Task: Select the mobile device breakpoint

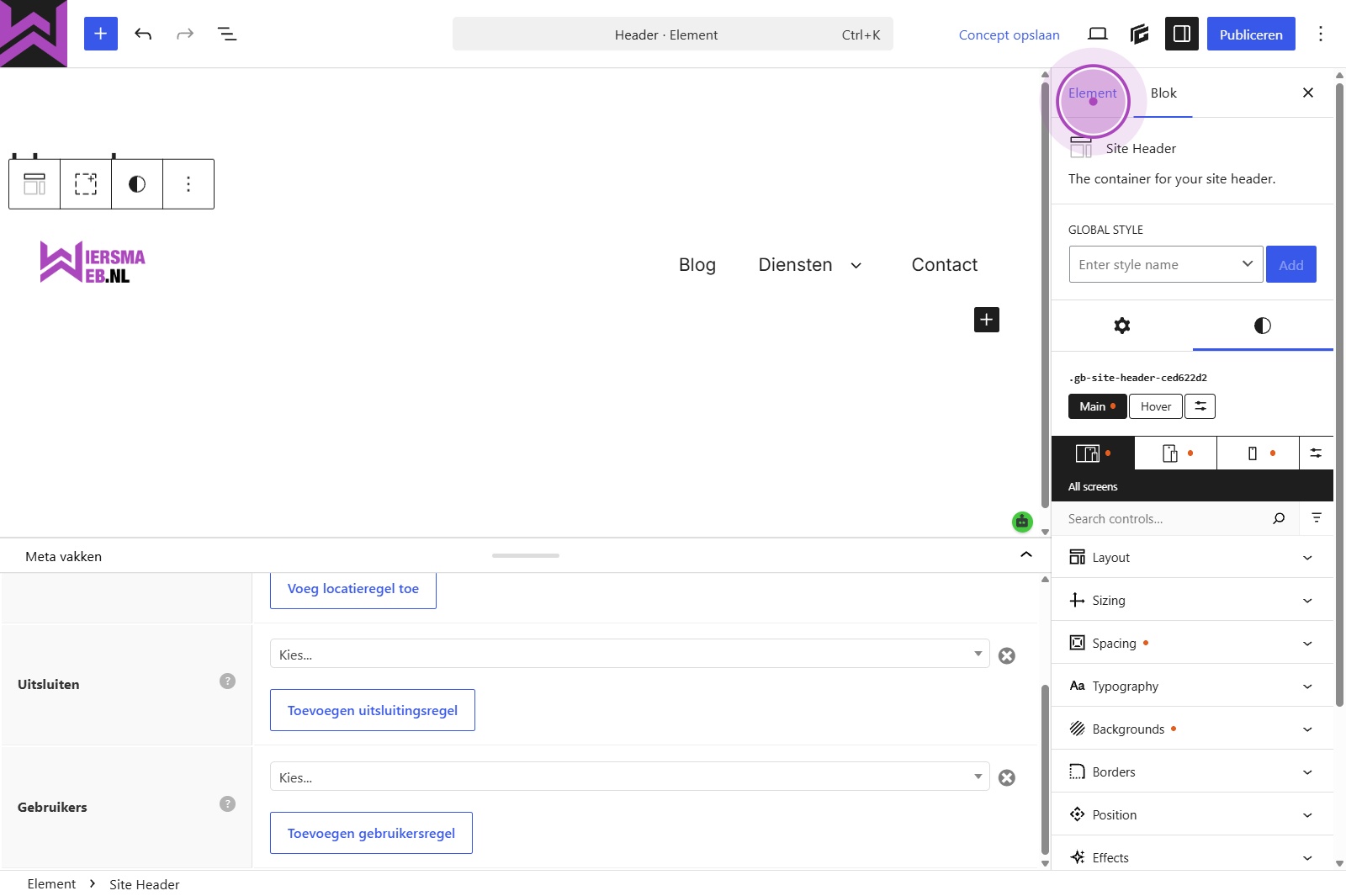Action: 1259,453
